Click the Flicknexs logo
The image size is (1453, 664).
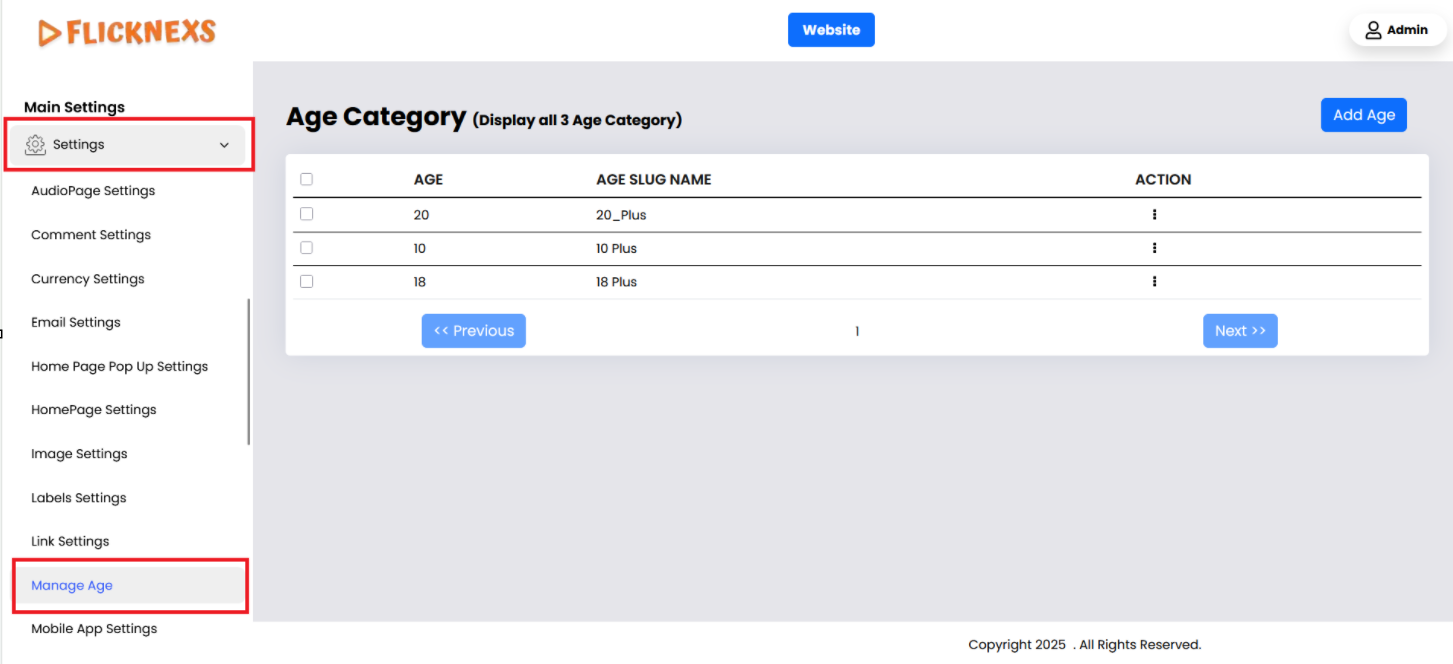click(x=127, y=33)
